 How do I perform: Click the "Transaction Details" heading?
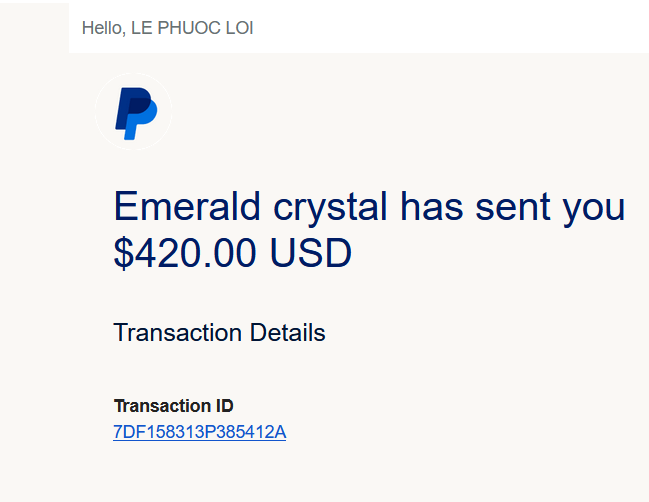pyautogui.click(x=219, y=332)
